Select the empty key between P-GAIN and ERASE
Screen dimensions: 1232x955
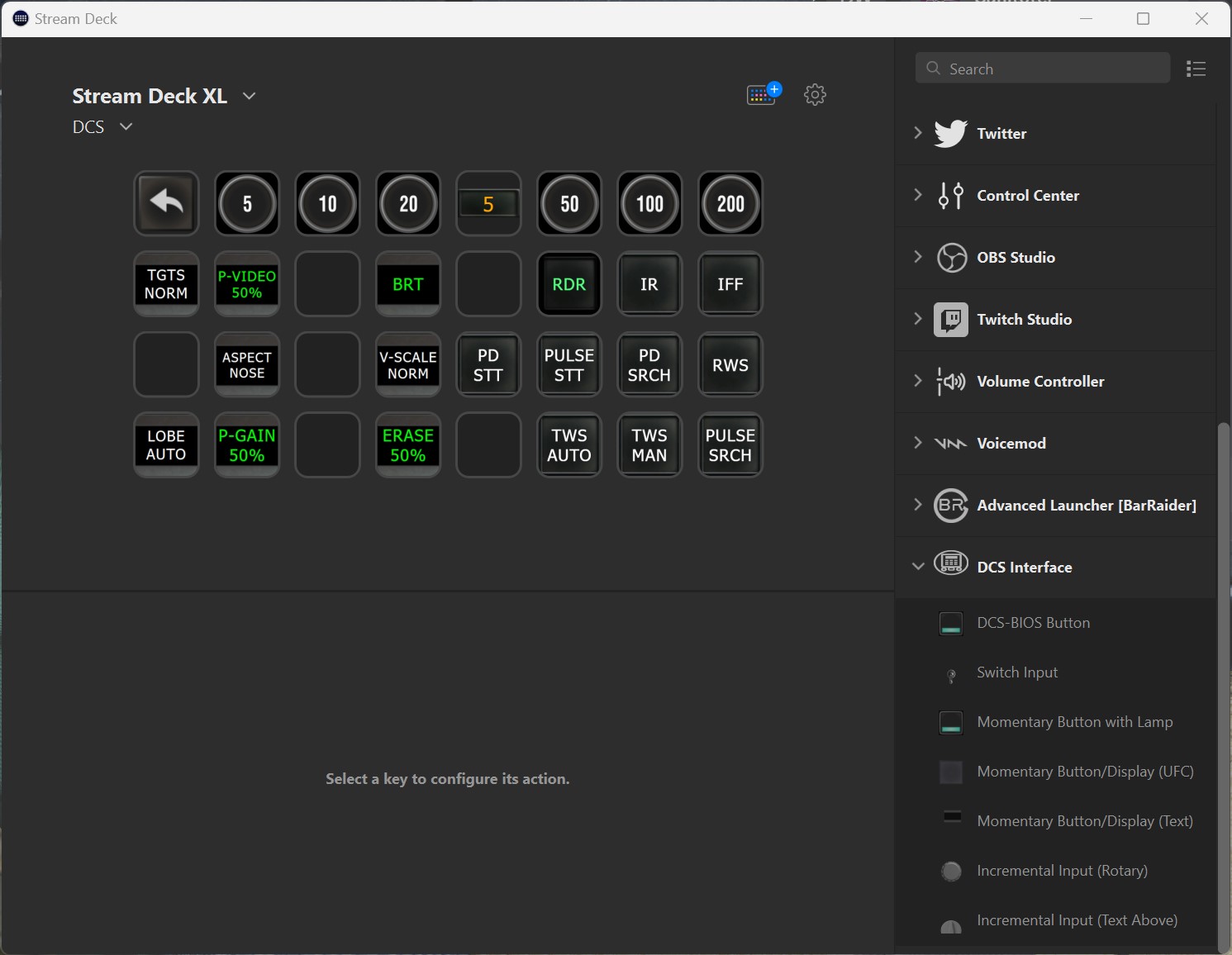click(x=327, y=445)
